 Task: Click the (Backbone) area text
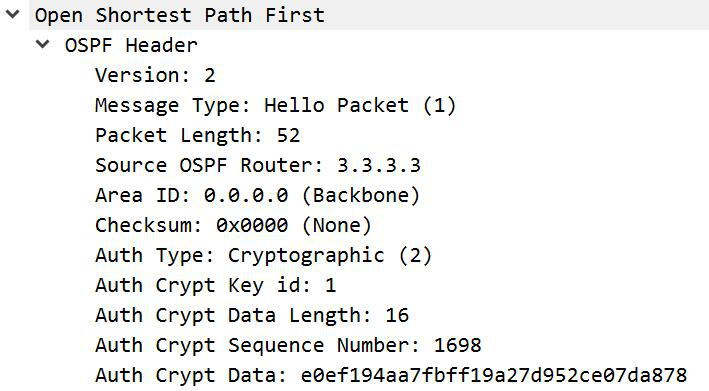click(x=361, y=196)
